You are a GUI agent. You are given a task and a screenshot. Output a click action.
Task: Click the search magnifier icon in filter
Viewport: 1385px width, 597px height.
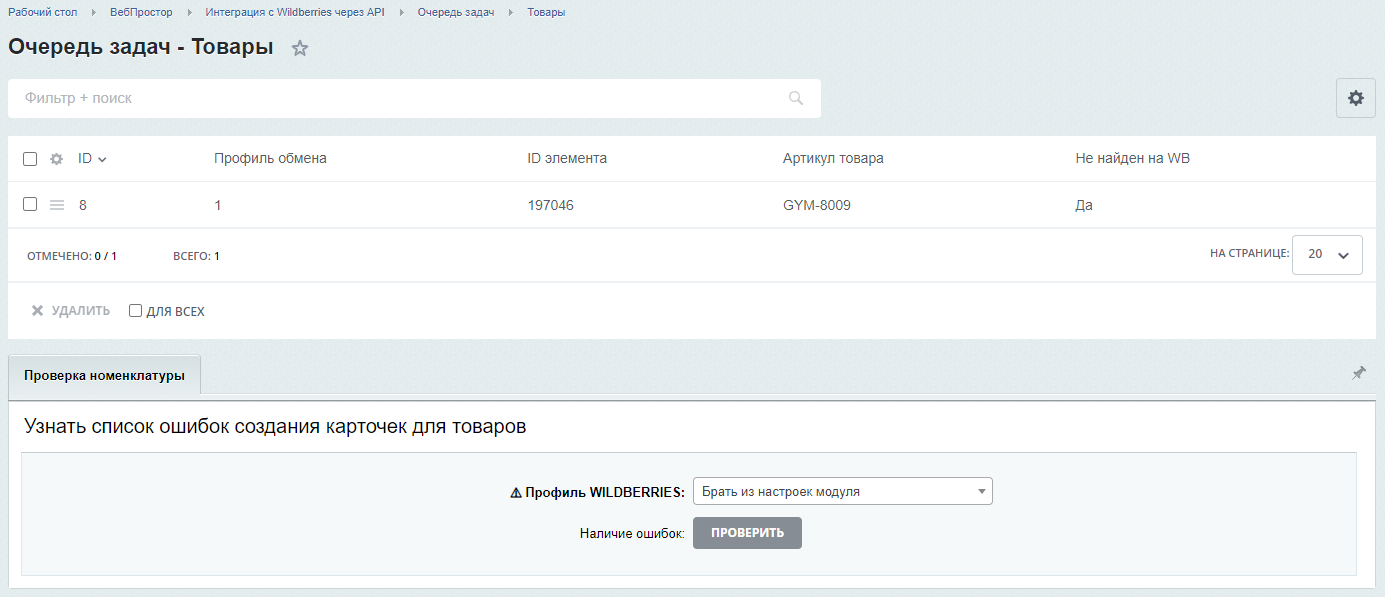pyautogui.click(x=796, y=98)
